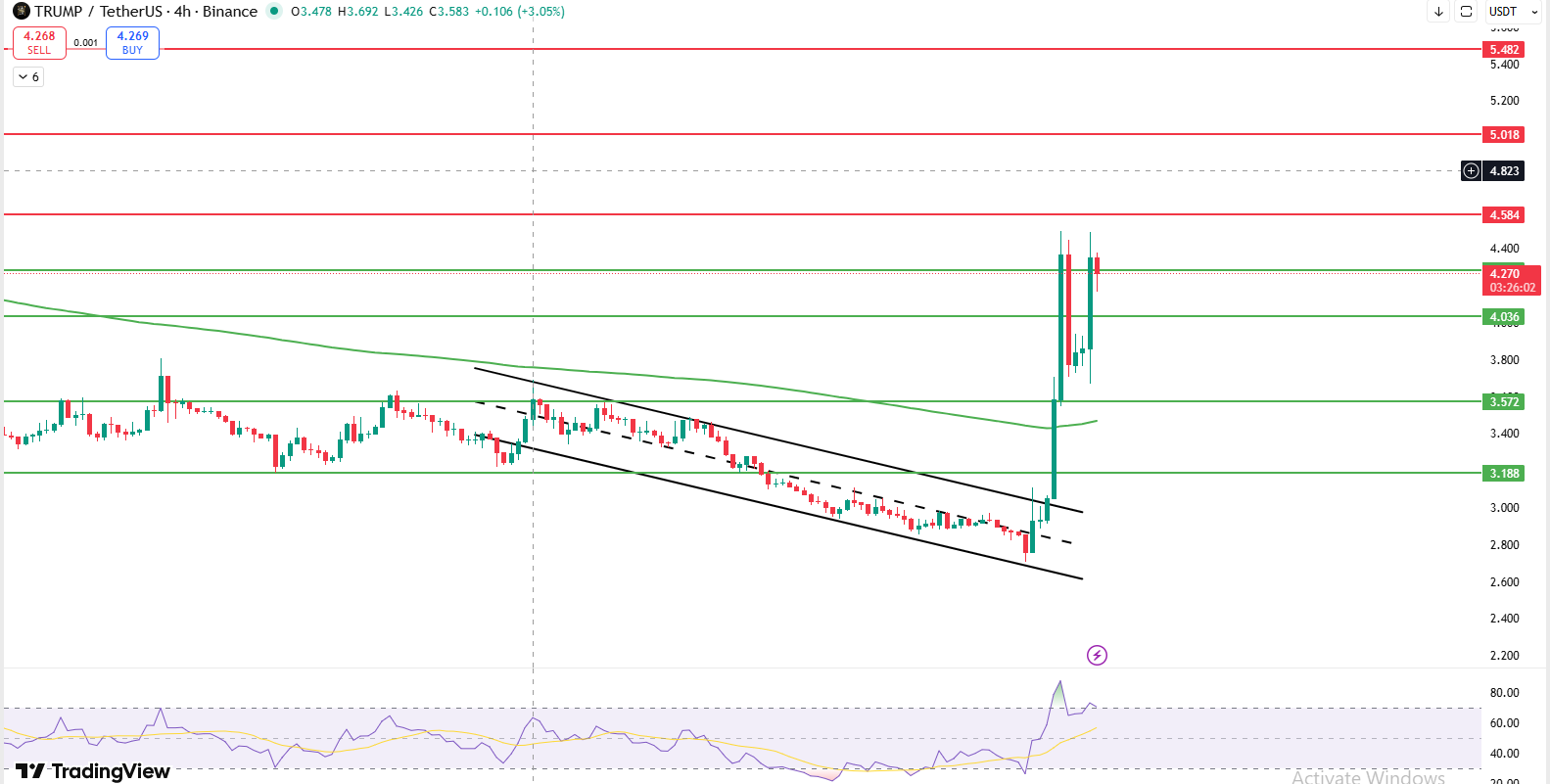Select the green 4.036 price label
1550x784 pixels.
[x=1504, y=317]
